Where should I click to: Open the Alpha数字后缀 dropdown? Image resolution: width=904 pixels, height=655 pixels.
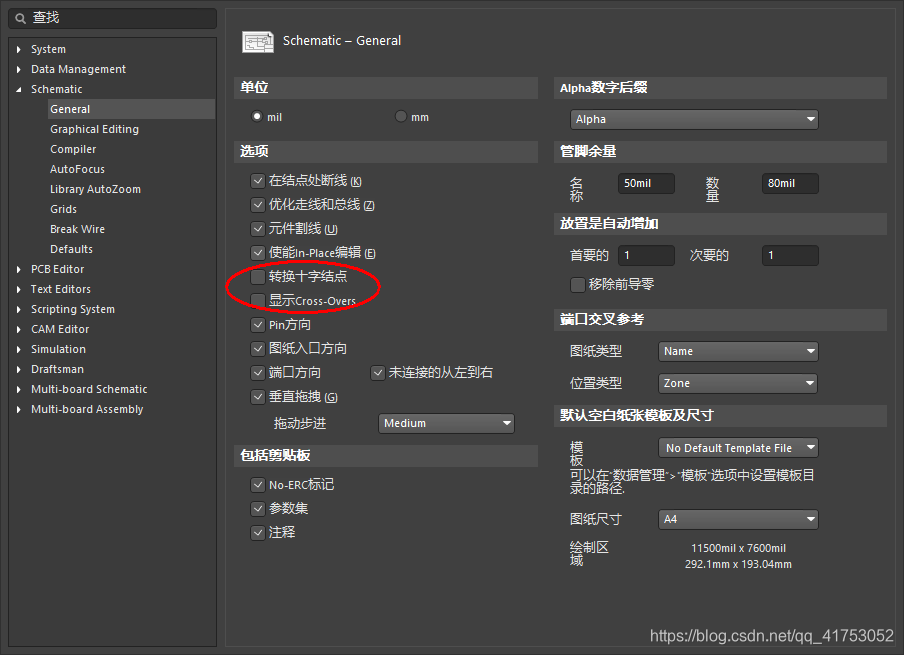693,118
